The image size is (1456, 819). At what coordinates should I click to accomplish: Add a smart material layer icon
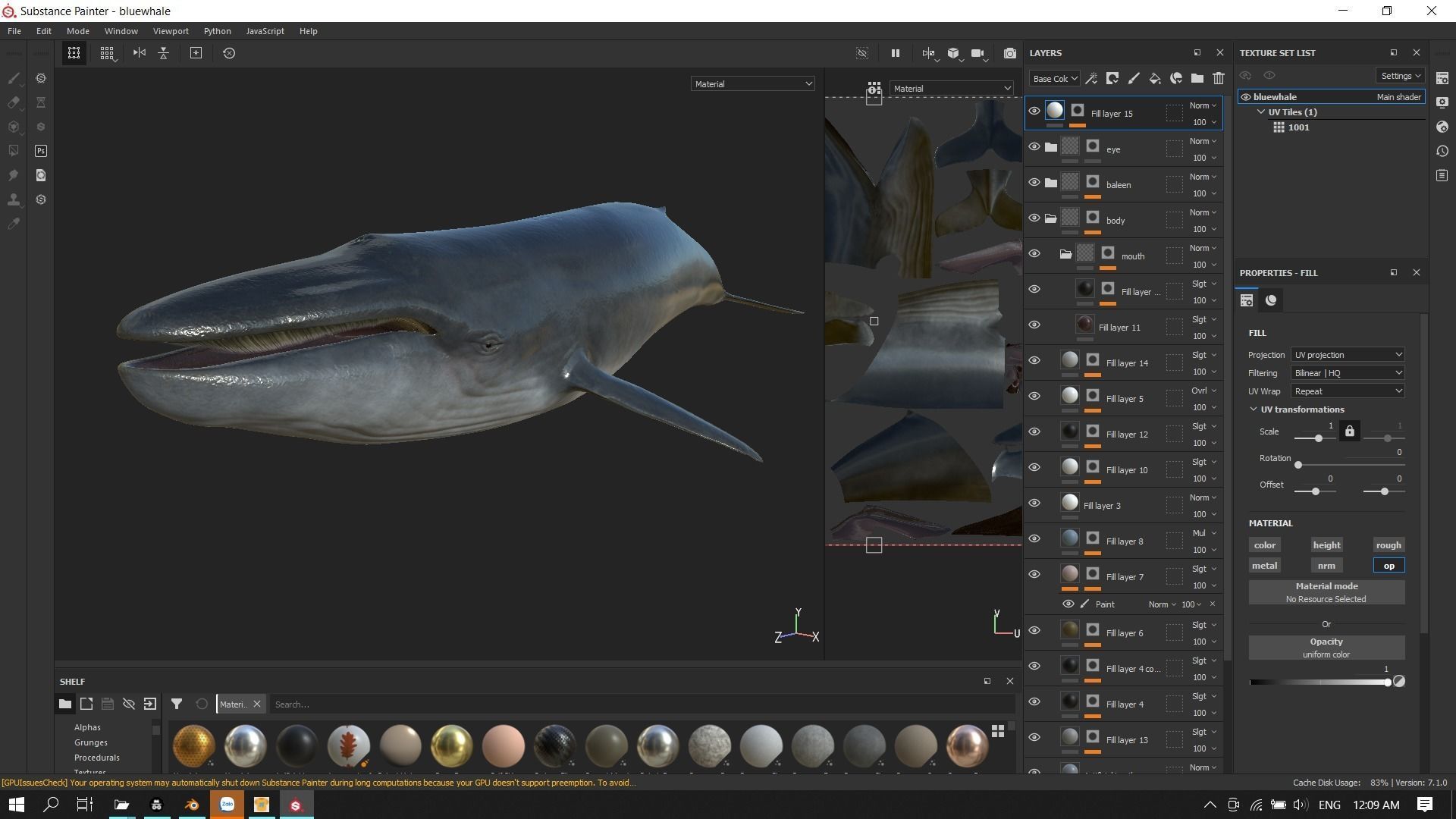pyautogui.click(x=1176, y=78)
